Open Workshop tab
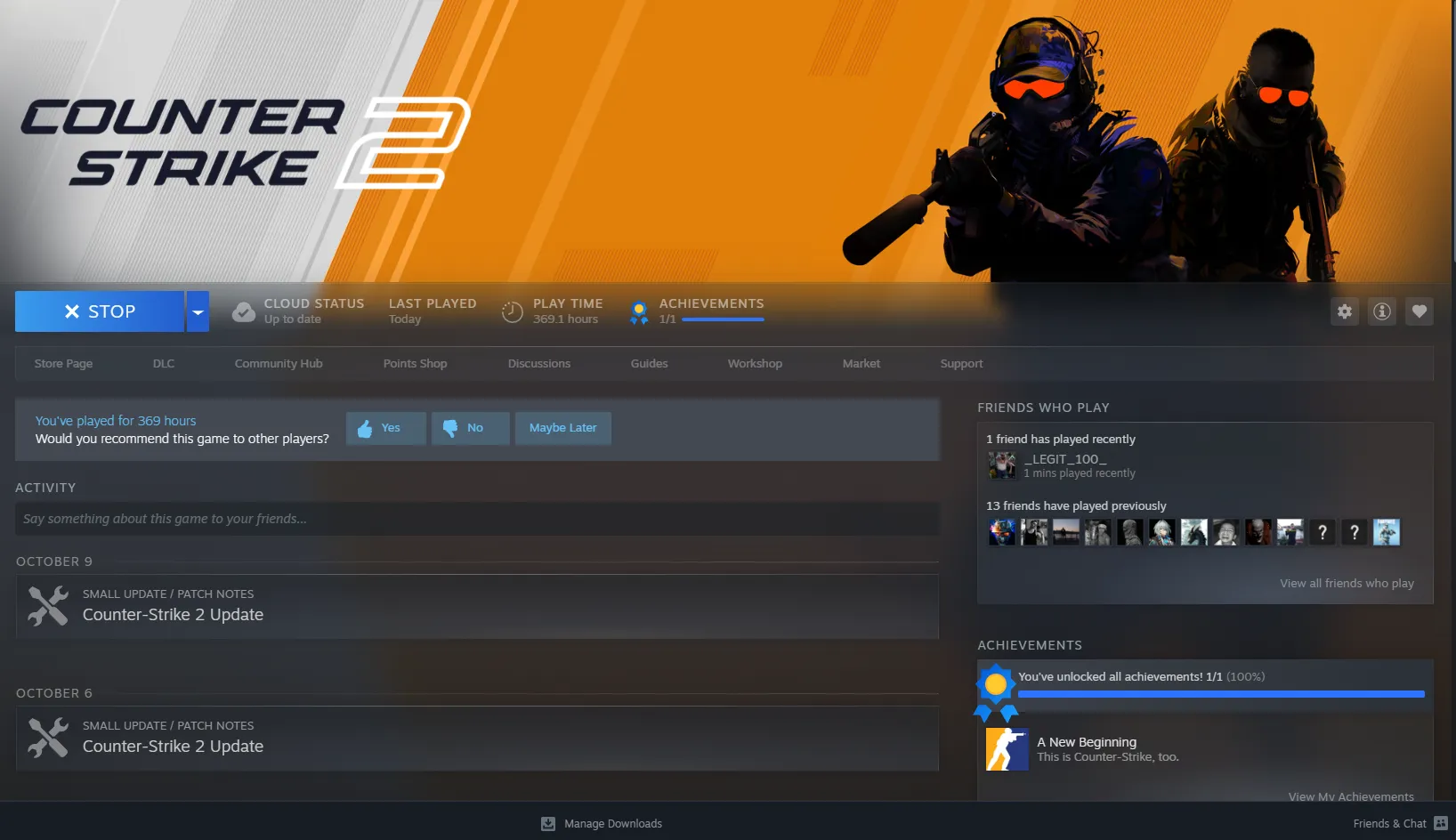 click(x=755, y=364)
